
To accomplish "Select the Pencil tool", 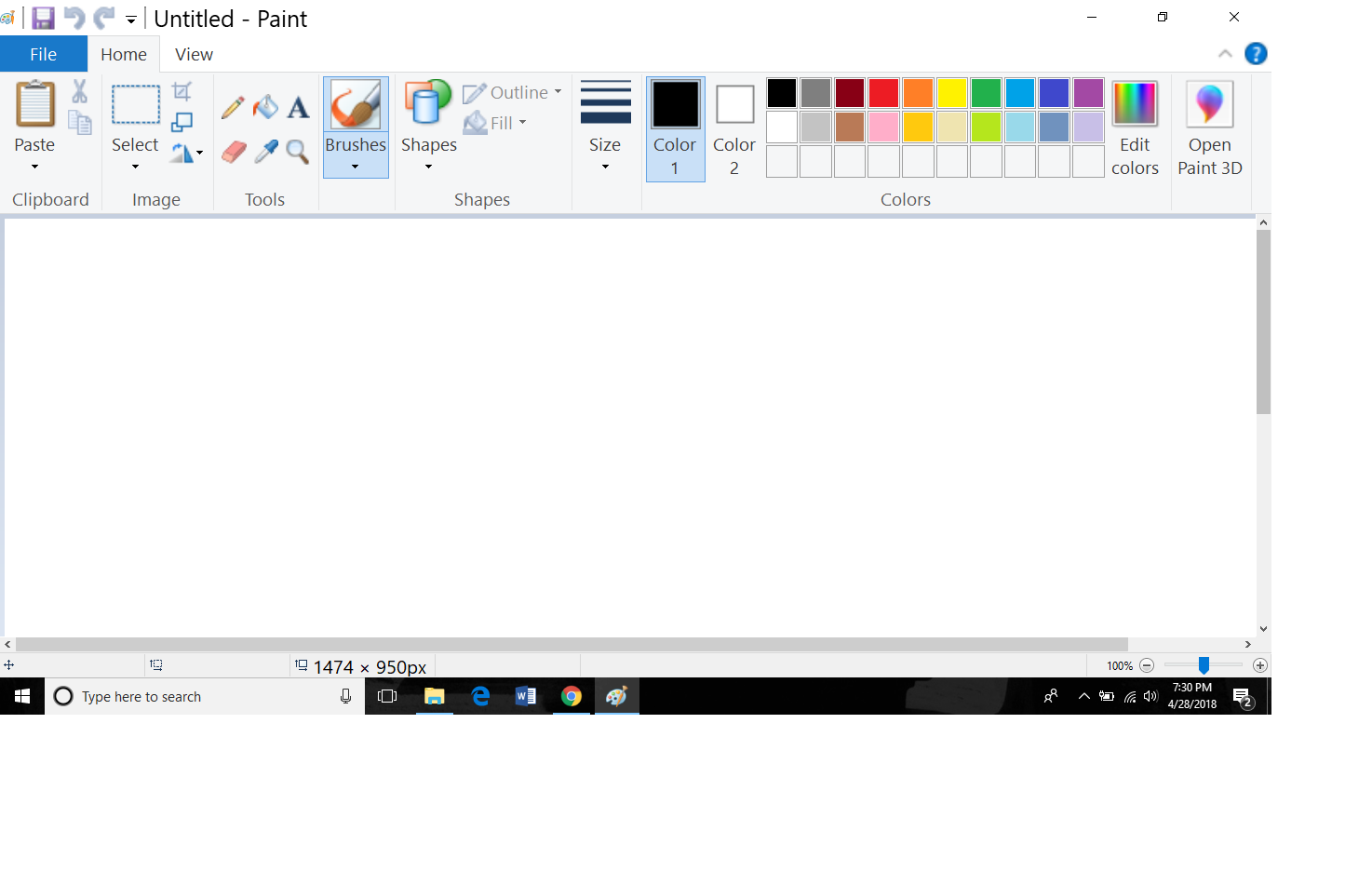I will (x=232, y=107).
